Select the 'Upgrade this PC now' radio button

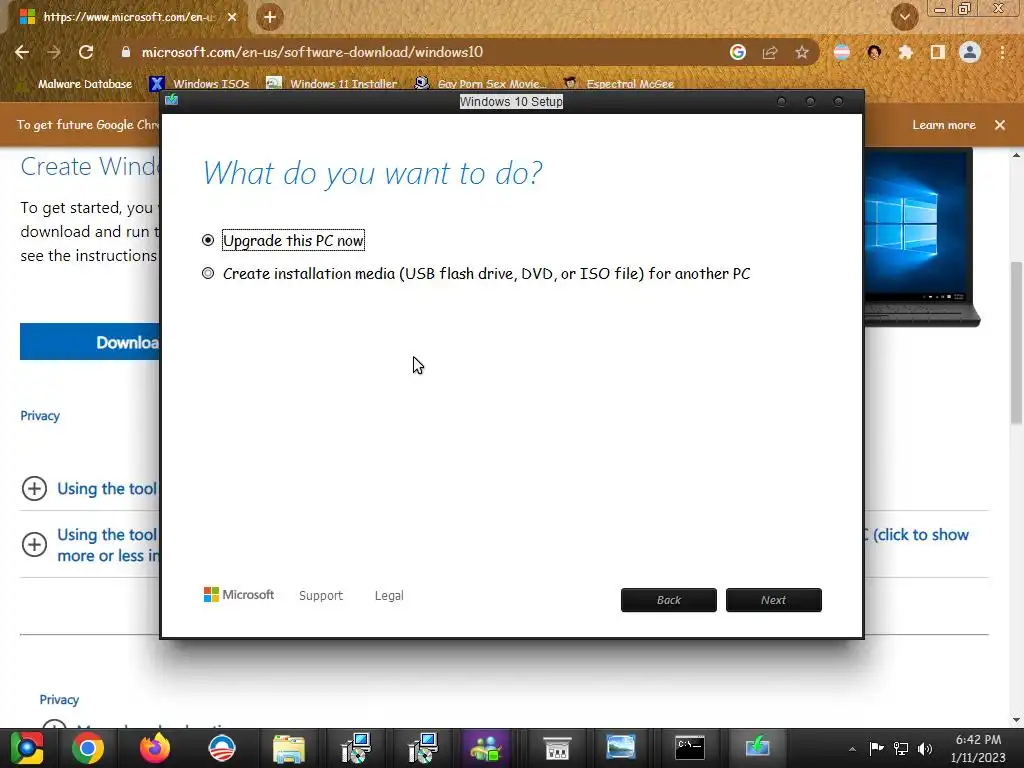(208, 240)
